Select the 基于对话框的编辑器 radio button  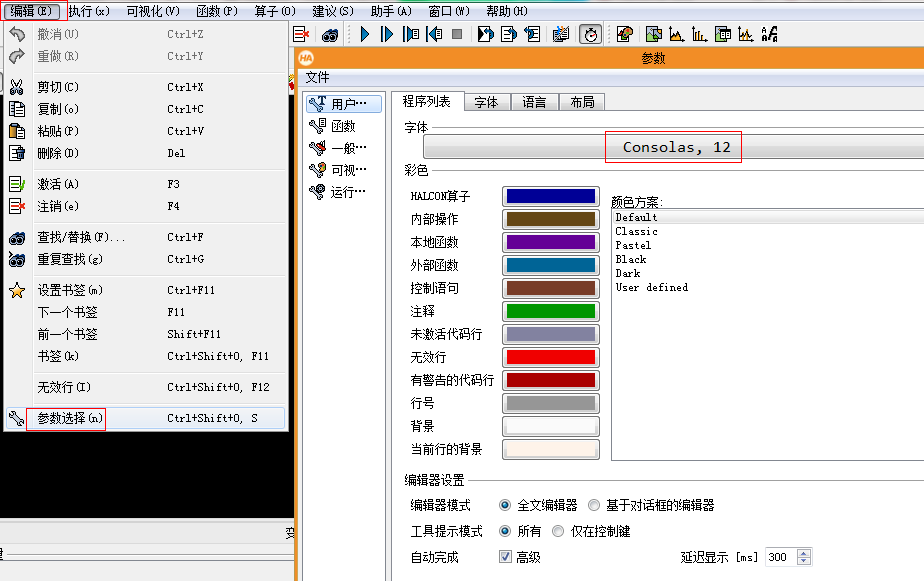(x=594, y=505)
